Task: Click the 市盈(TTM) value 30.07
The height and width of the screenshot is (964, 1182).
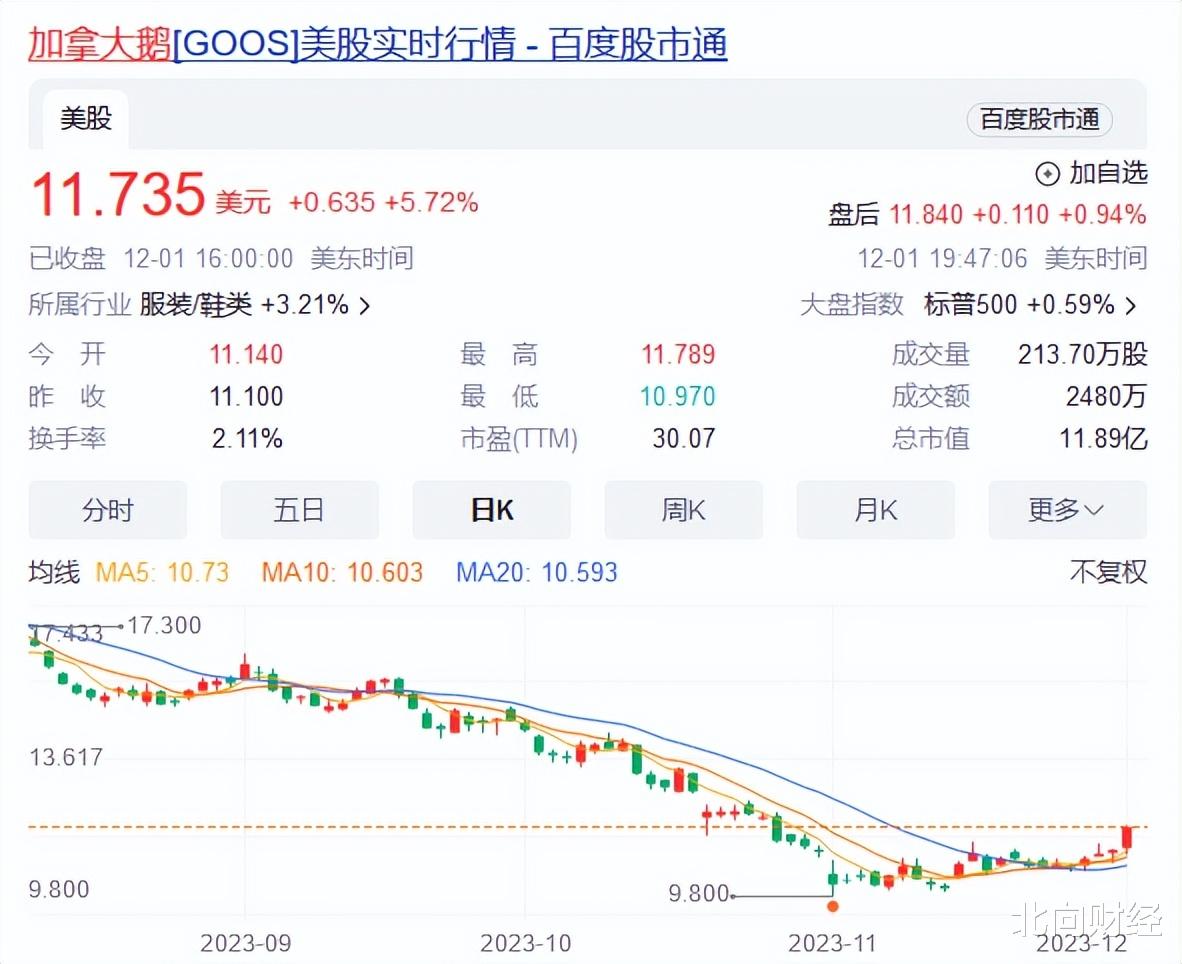Action: coord(684,439)
